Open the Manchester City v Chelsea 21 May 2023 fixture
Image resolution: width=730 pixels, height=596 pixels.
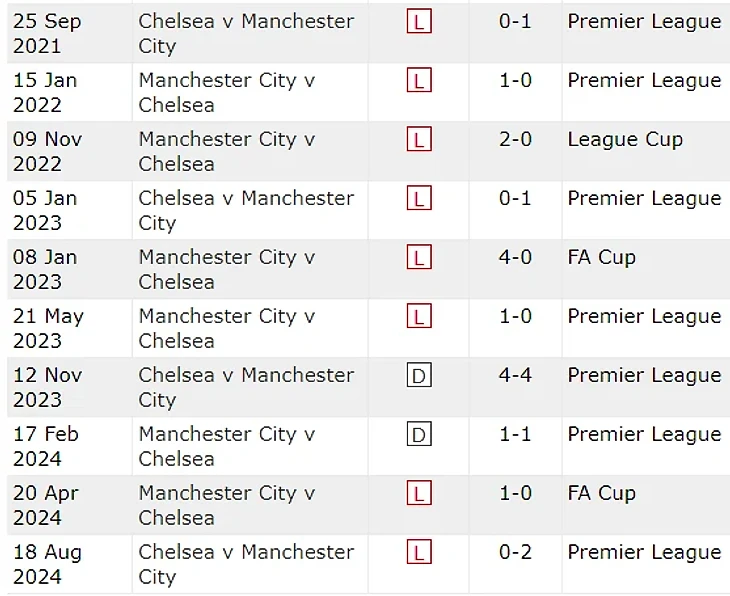tap(227, 328)
